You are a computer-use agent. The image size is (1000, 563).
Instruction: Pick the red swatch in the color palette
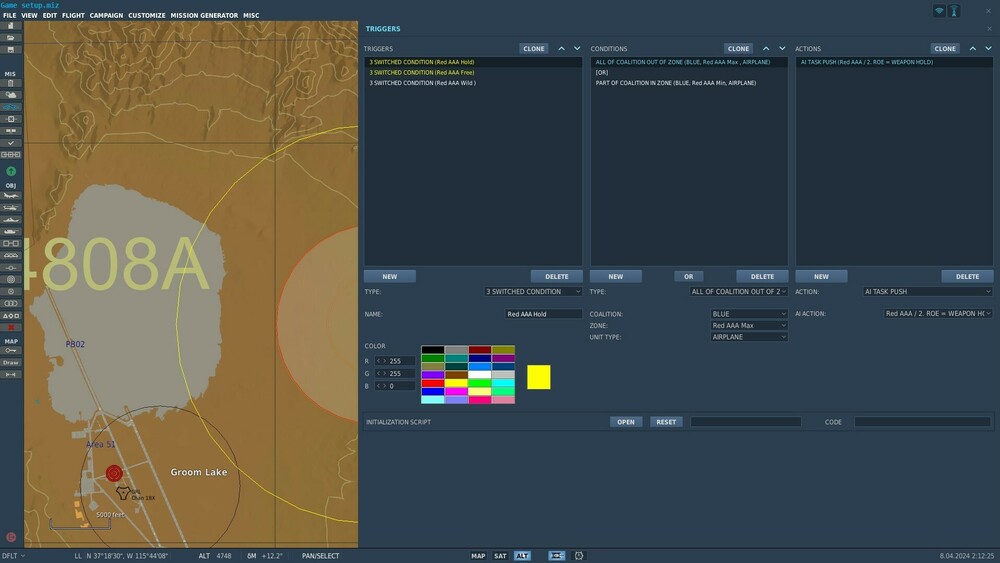point(432,383)
